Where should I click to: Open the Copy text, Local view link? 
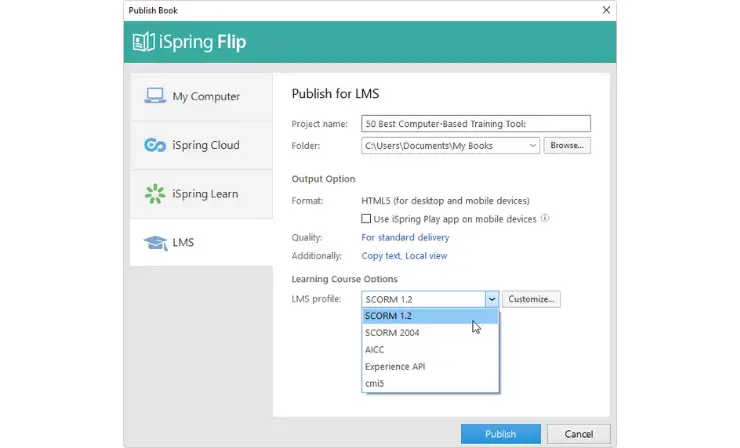404,256
